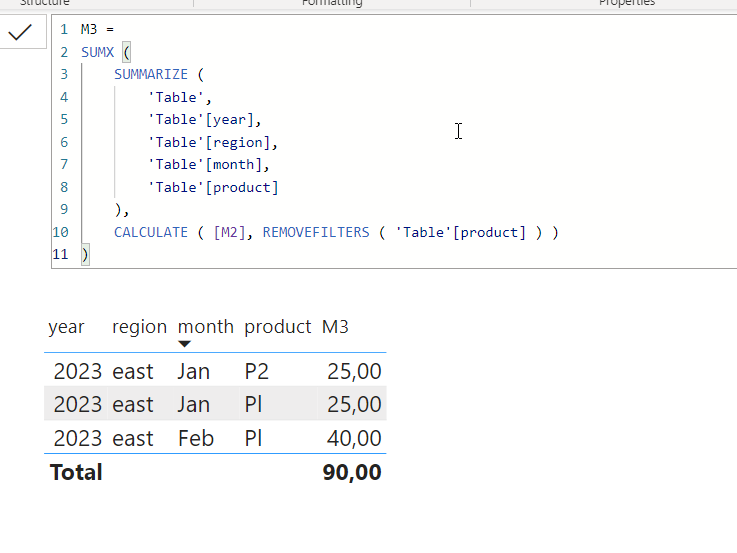Select Feb row's 2023 year cell
Screen dimensions: 737x553
(x=78, y=438)
